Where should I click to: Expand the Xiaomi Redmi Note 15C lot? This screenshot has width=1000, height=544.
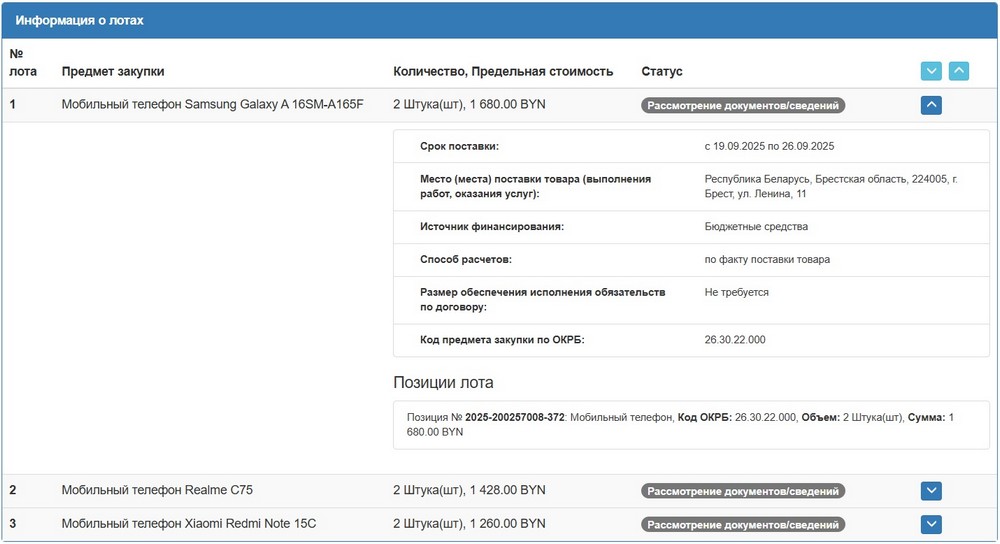pos(931,524)
